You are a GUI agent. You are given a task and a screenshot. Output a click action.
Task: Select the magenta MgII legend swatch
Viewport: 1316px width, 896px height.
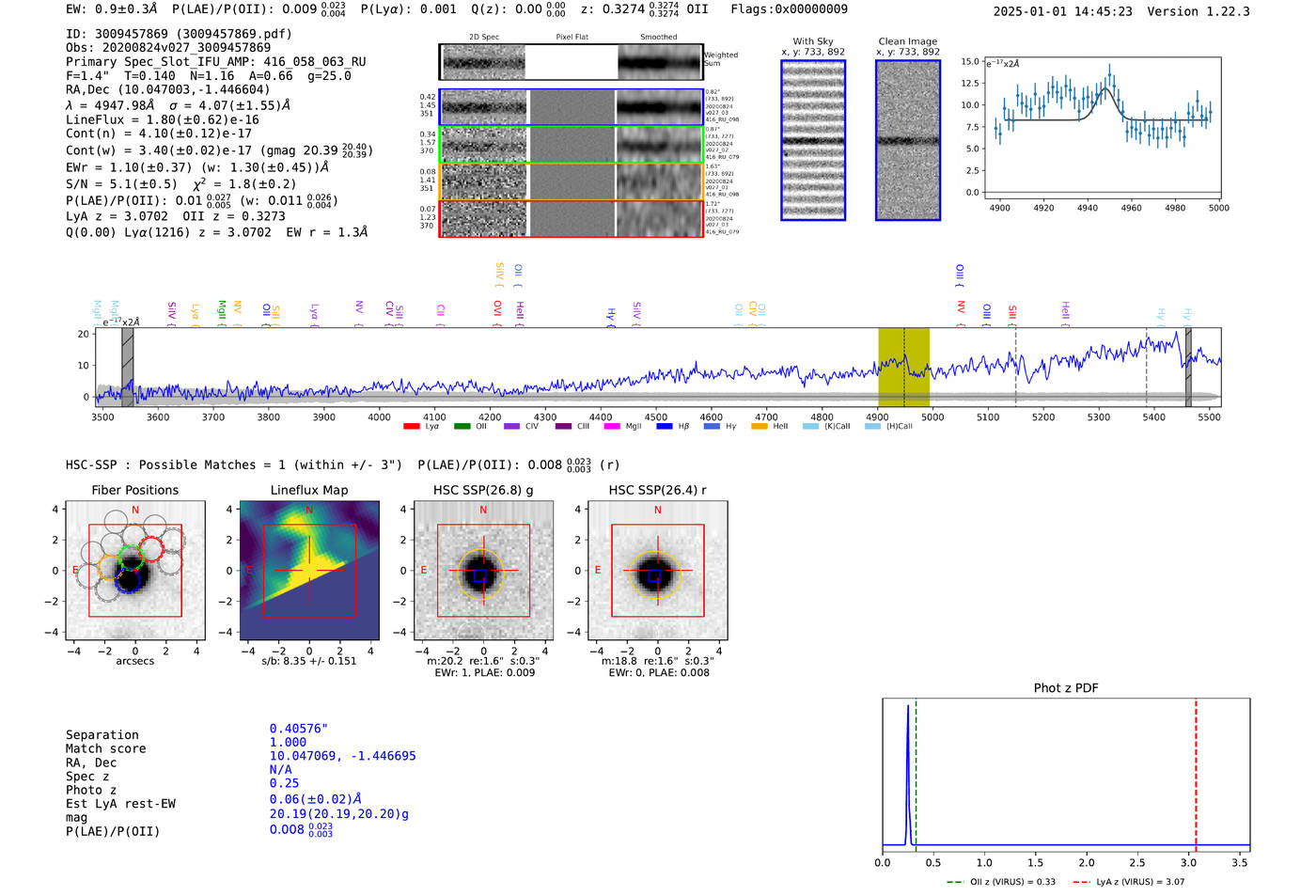pos(612,427)
